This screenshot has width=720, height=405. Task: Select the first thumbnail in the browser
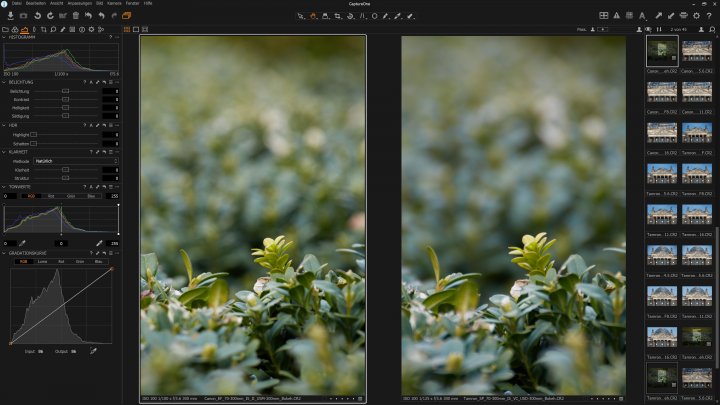[659, 52]
